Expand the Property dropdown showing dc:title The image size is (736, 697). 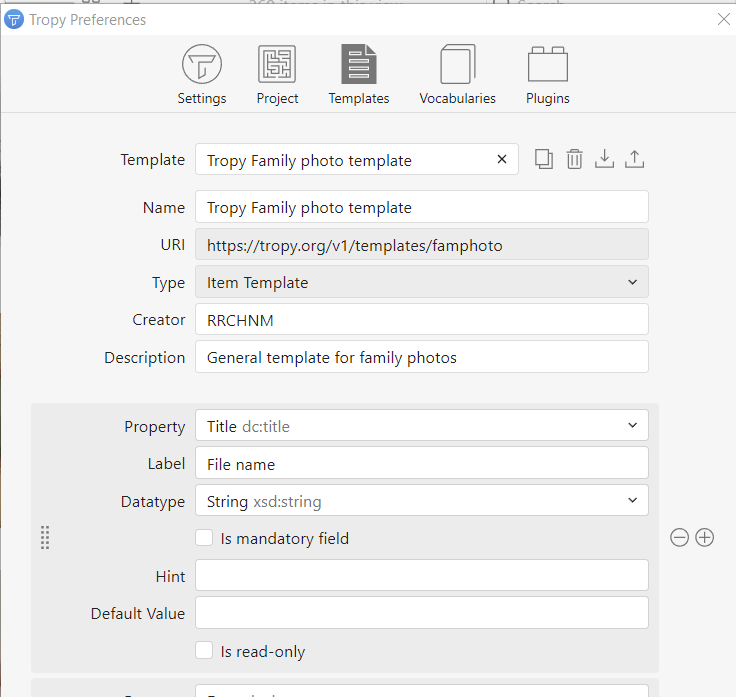tap(422, 425)
